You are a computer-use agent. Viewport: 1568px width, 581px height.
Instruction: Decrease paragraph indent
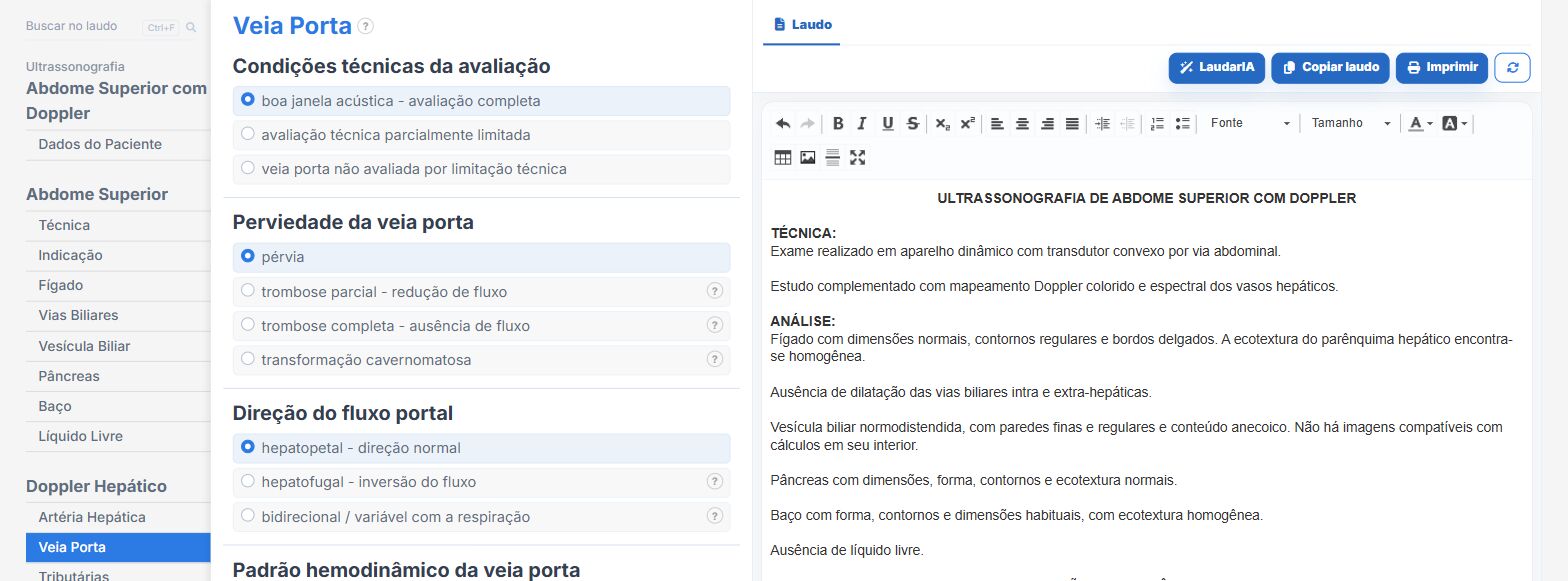[1127, 123]
